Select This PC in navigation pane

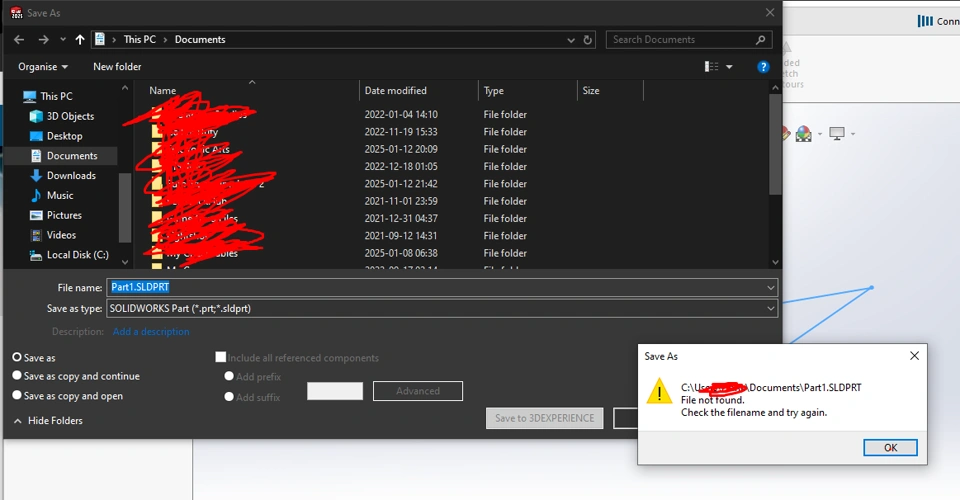56,96
